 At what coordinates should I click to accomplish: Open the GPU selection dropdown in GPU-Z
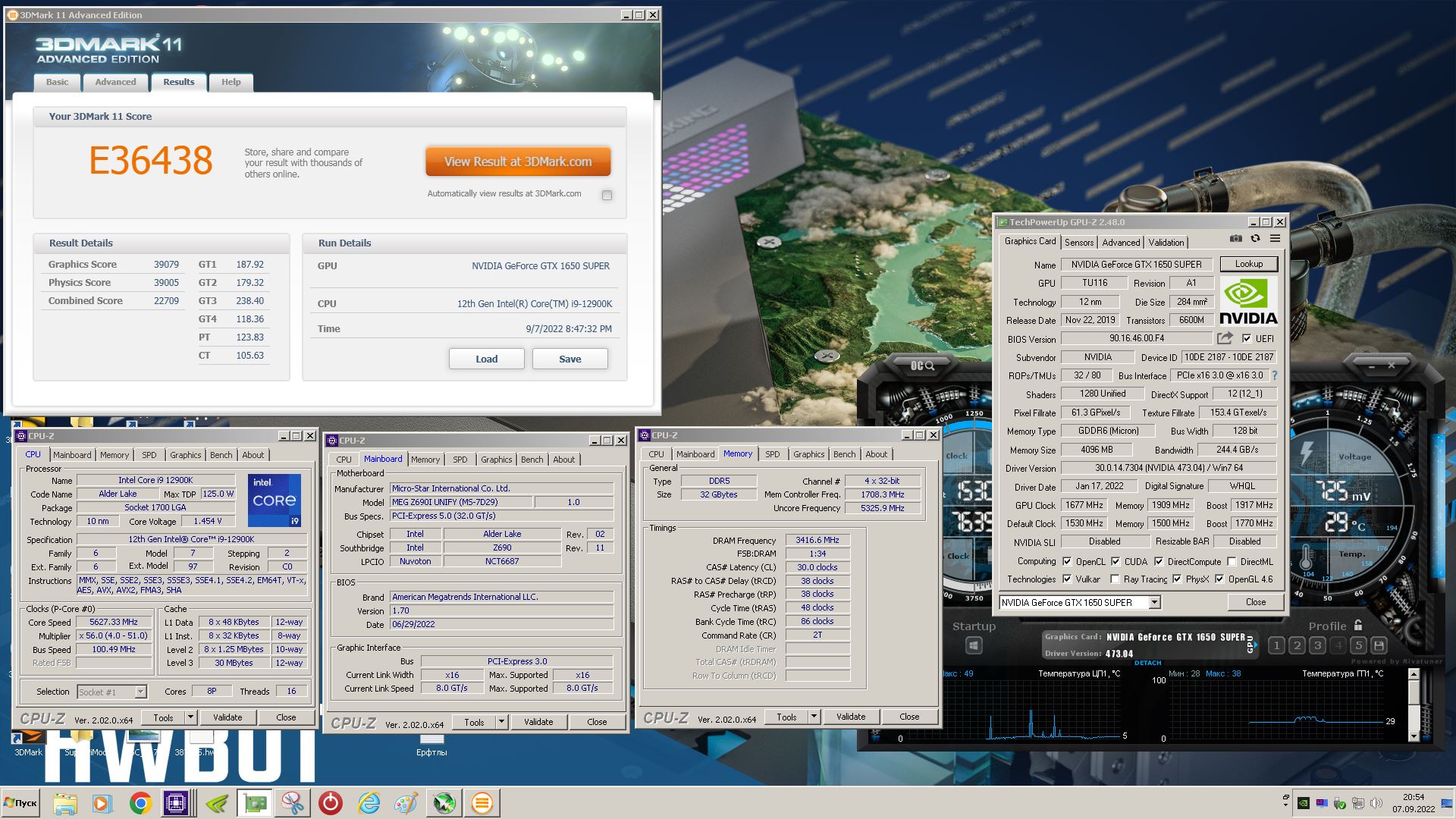[x=1154, y=602]
